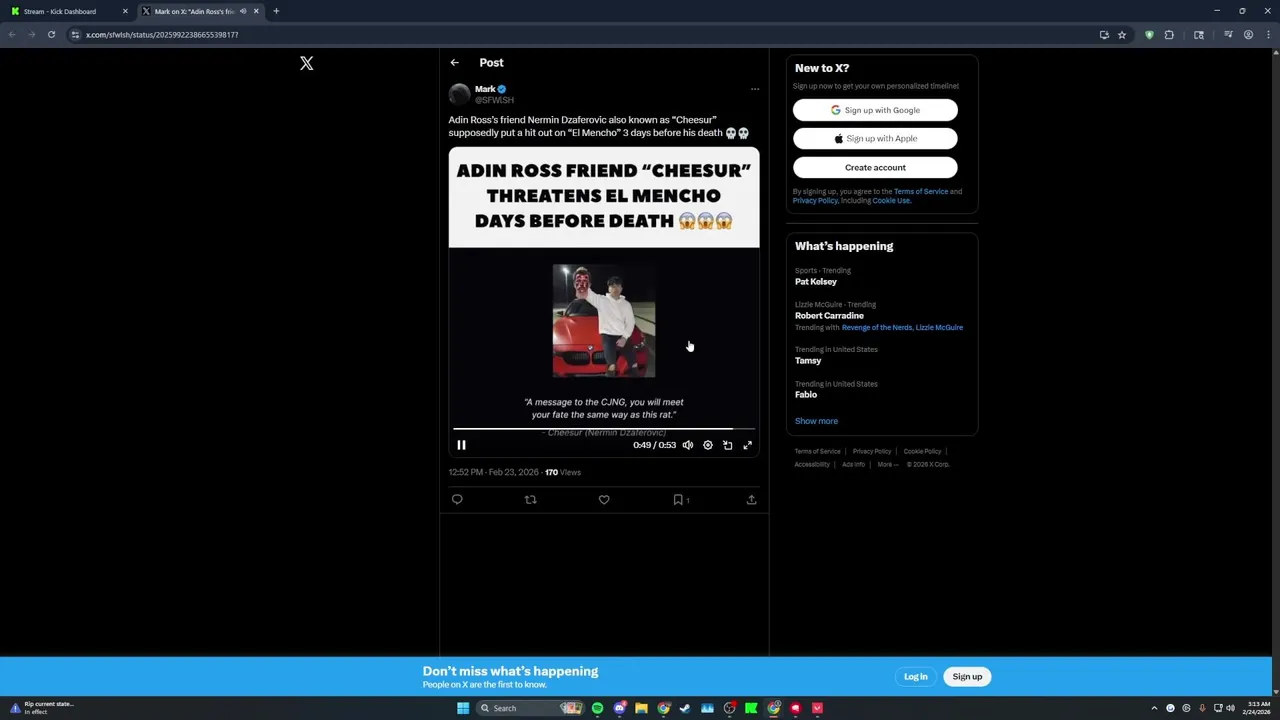
Task: Open footer Privacy Policy link
Action: (872, 452)
